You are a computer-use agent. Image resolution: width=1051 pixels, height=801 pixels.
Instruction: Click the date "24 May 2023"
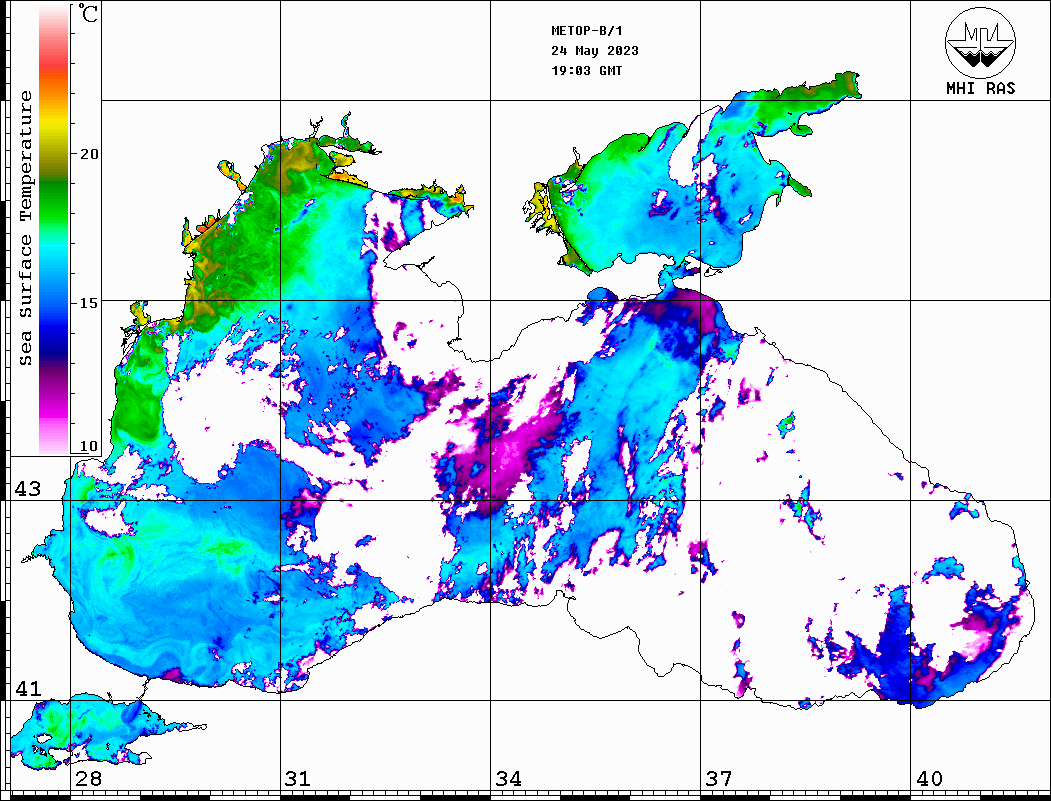(595, 51)
